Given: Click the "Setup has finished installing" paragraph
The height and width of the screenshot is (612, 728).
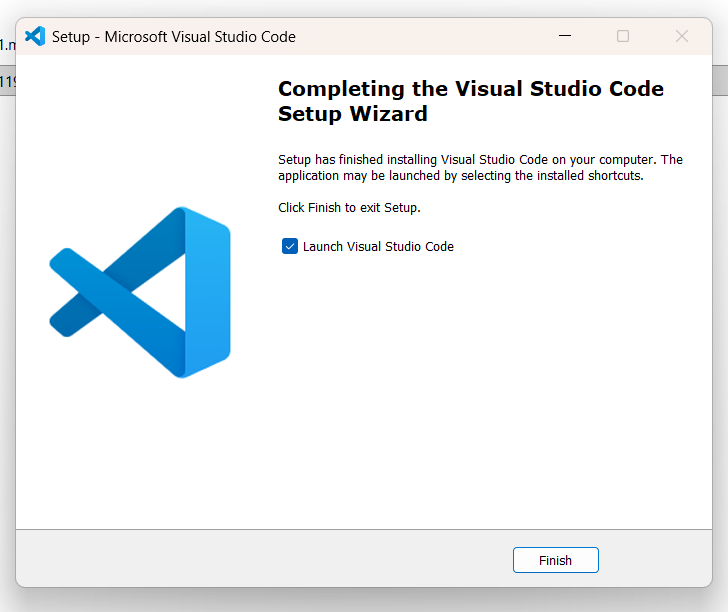Looking at the screenshot, I should (x=480, y=168).
